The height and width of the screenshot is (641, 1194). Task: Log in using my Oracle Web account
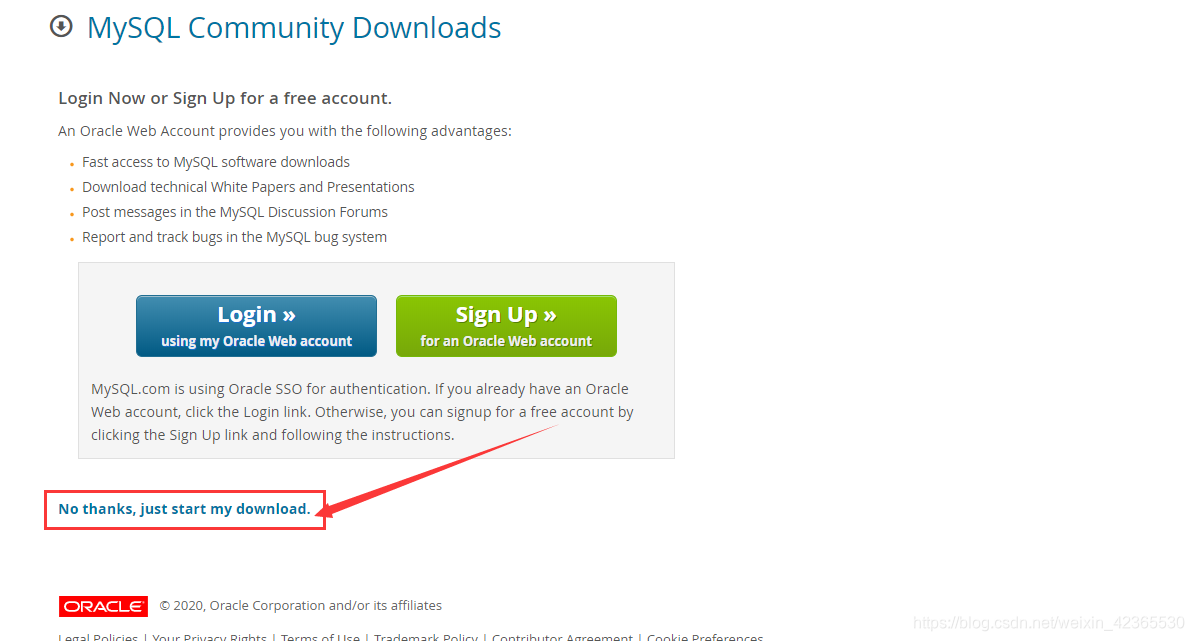click(x=257, y=326)
